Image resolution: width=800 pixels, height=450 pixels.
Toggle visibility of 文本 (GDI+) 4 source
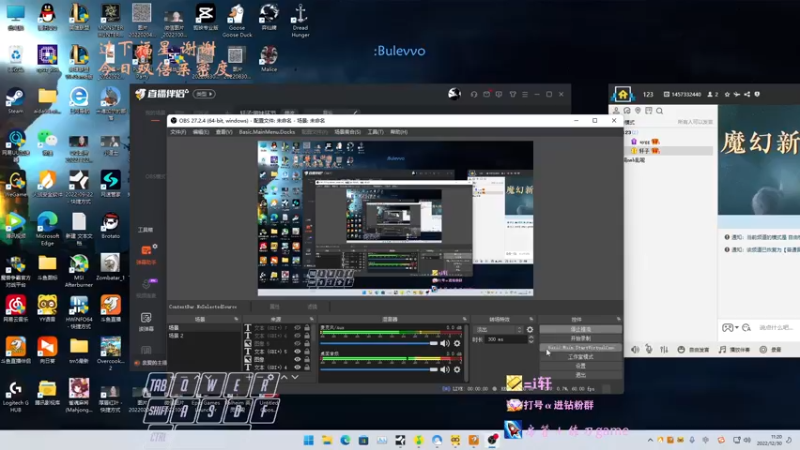(297, 367)
